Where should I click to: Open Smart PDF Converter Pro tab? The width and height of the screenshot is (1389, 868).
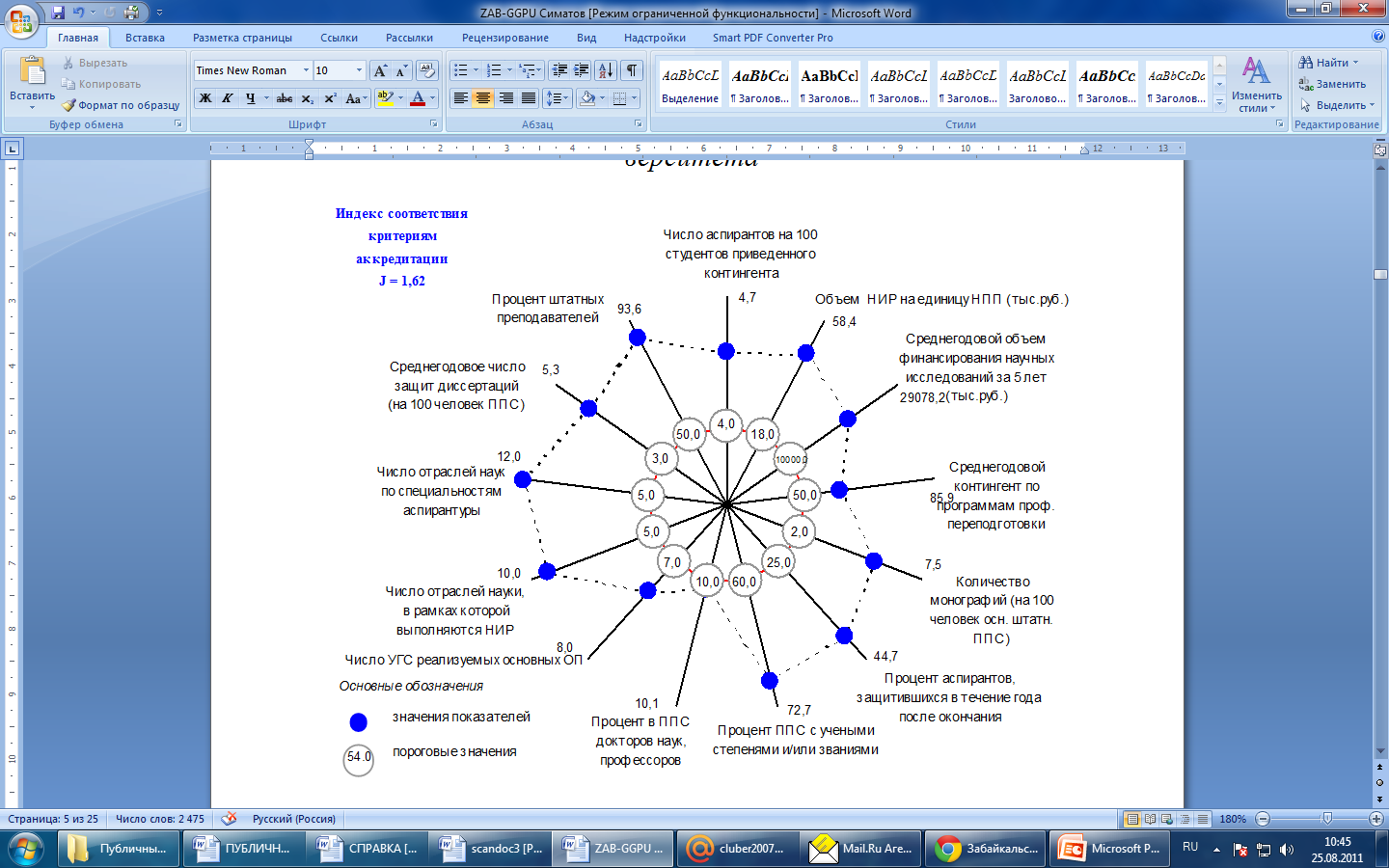[773, 38]
